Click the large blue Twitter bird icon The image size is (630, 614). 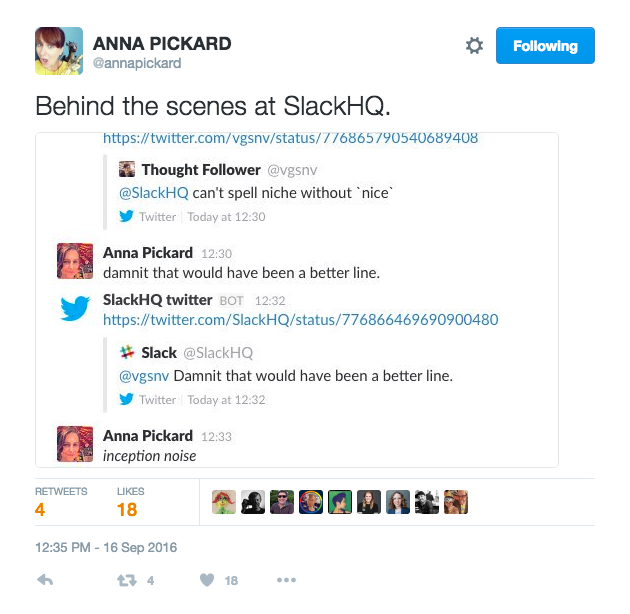point(75,308)
